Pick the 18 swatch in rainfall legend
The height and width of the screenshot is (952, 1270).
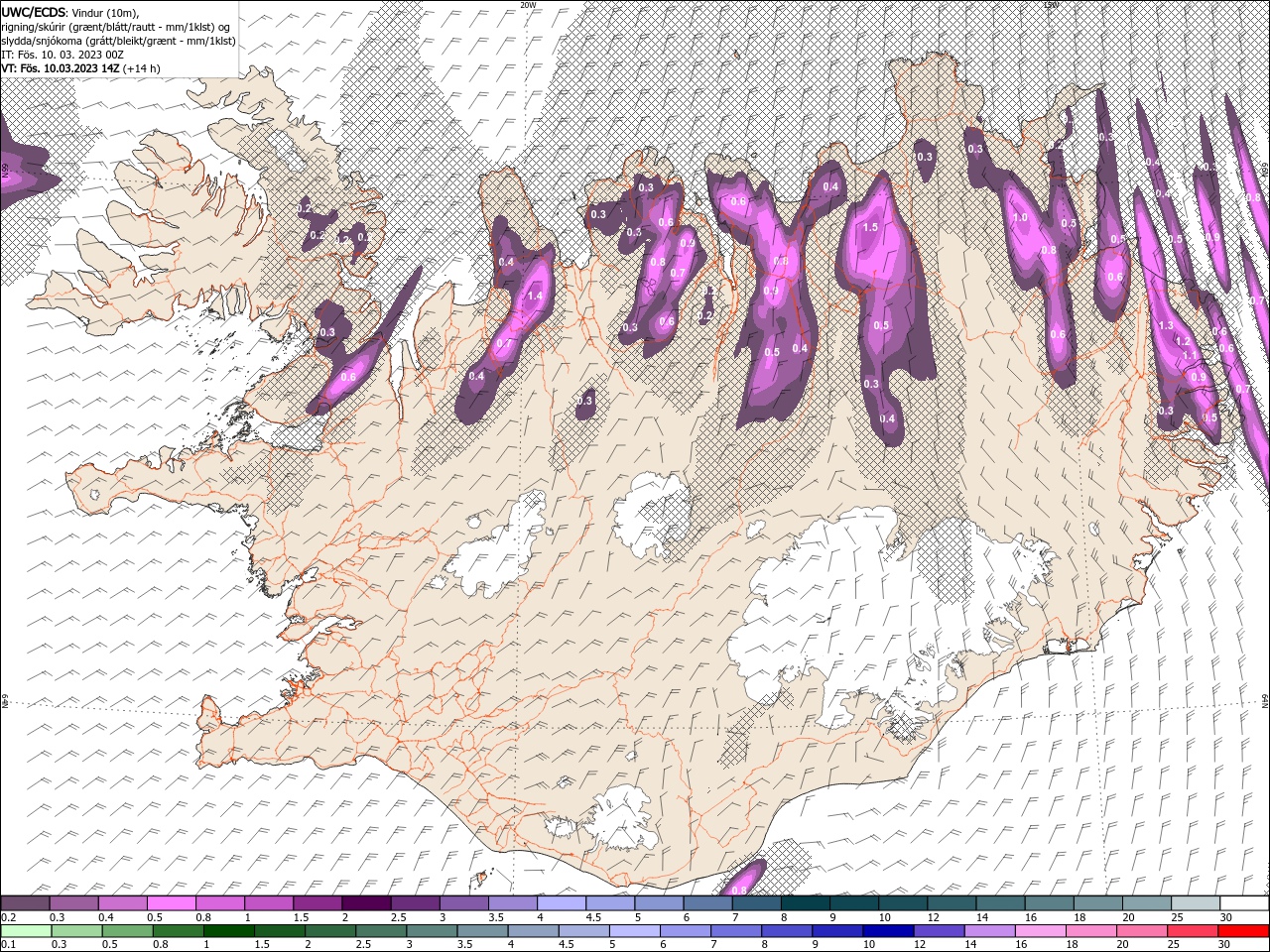click(x=1092, y=931)
